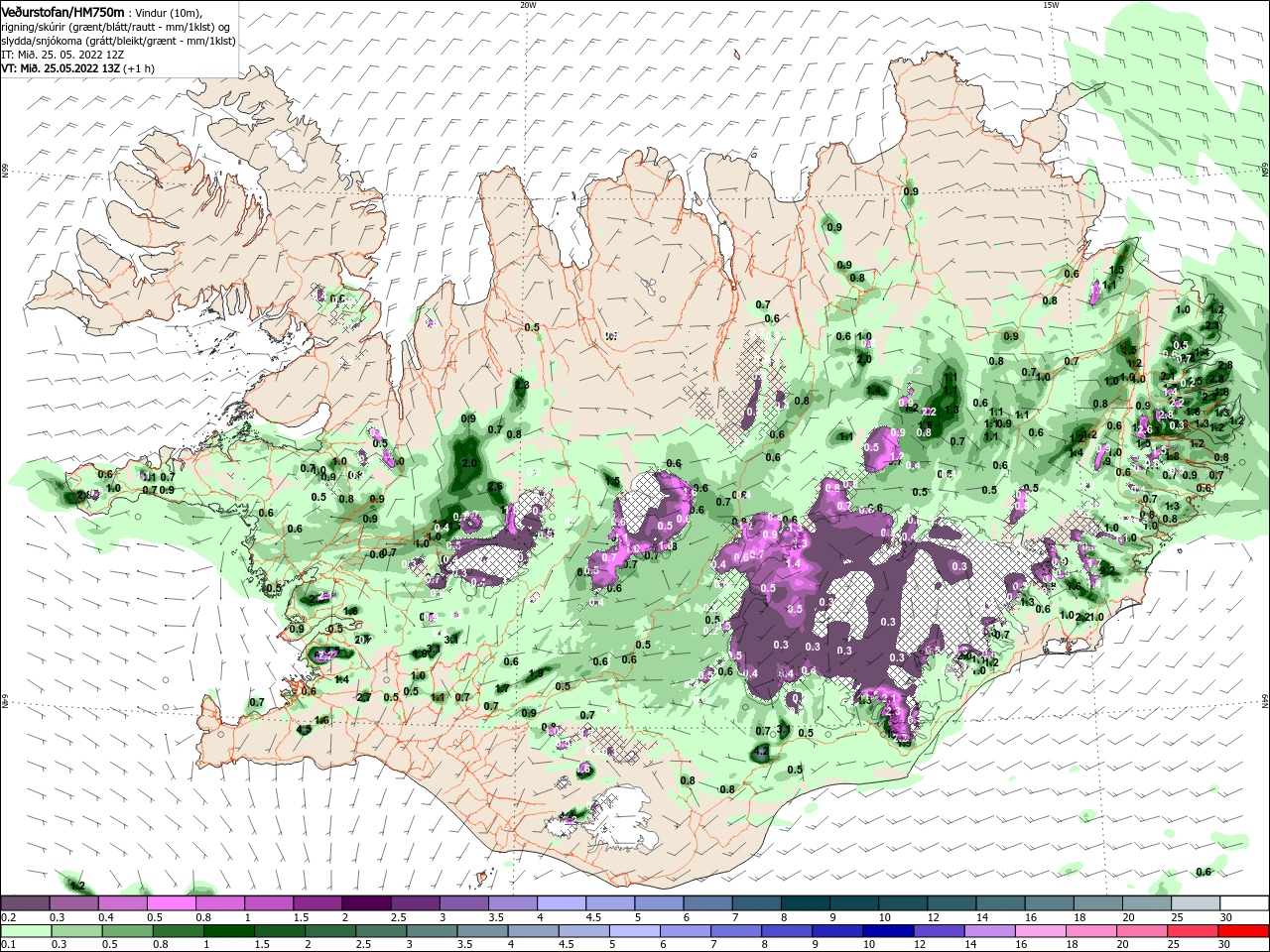Click the 3.5 tick label under the snow legend
Viewport: 1270px width, 952px height.
point(496,917)
